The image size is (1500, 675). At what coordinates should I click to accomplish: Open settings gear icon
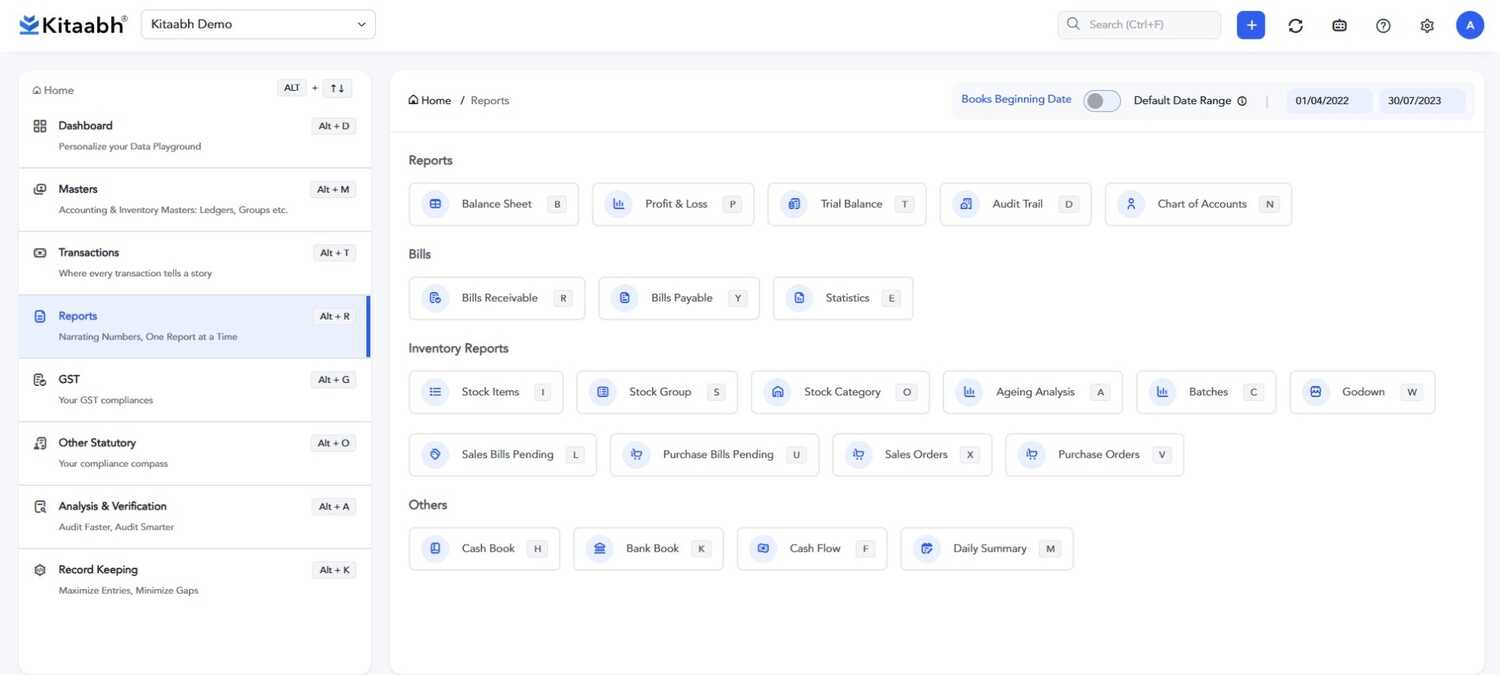1427,25
